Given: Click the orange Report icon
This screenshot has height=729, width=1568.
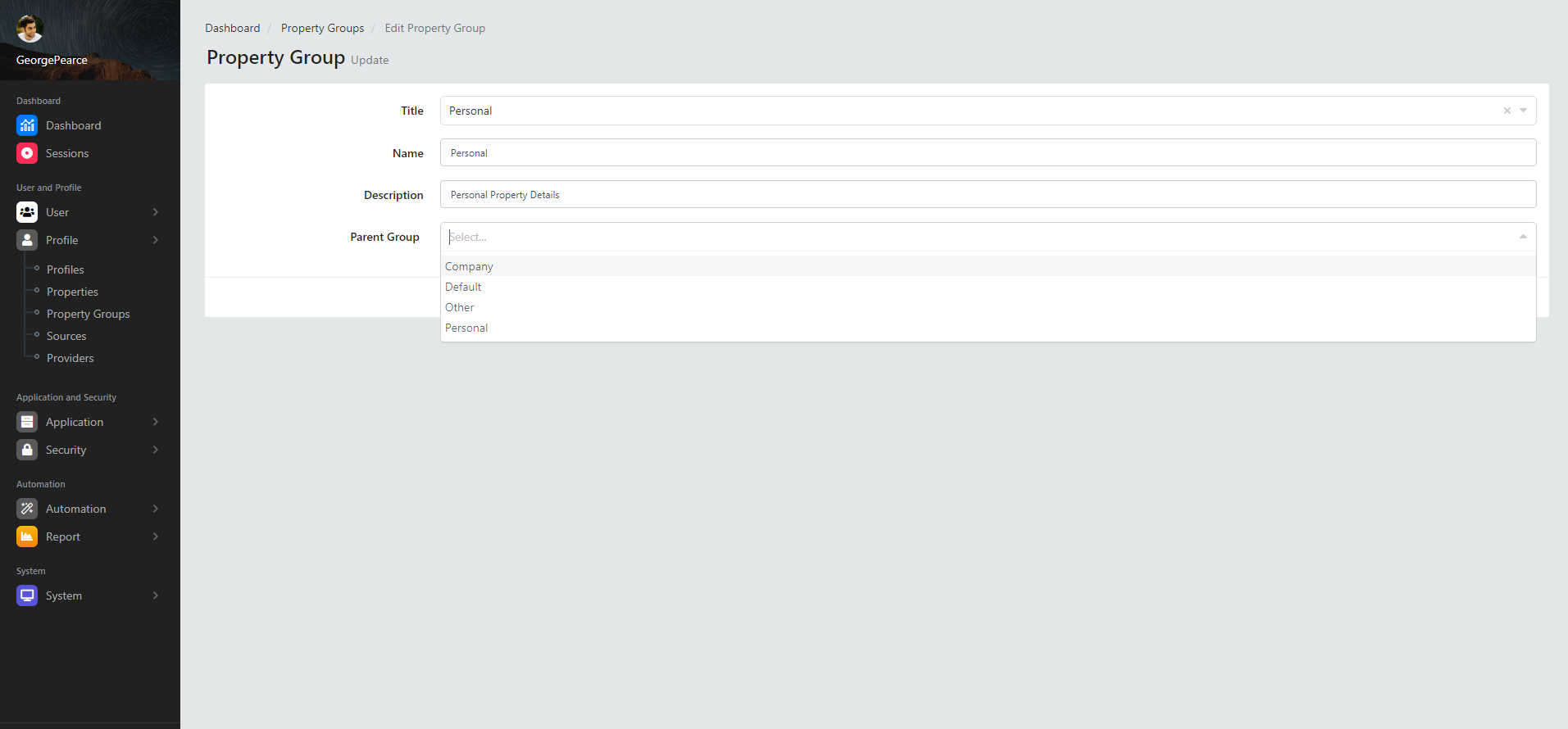Looking at the screenshot, I should point(27,537).
